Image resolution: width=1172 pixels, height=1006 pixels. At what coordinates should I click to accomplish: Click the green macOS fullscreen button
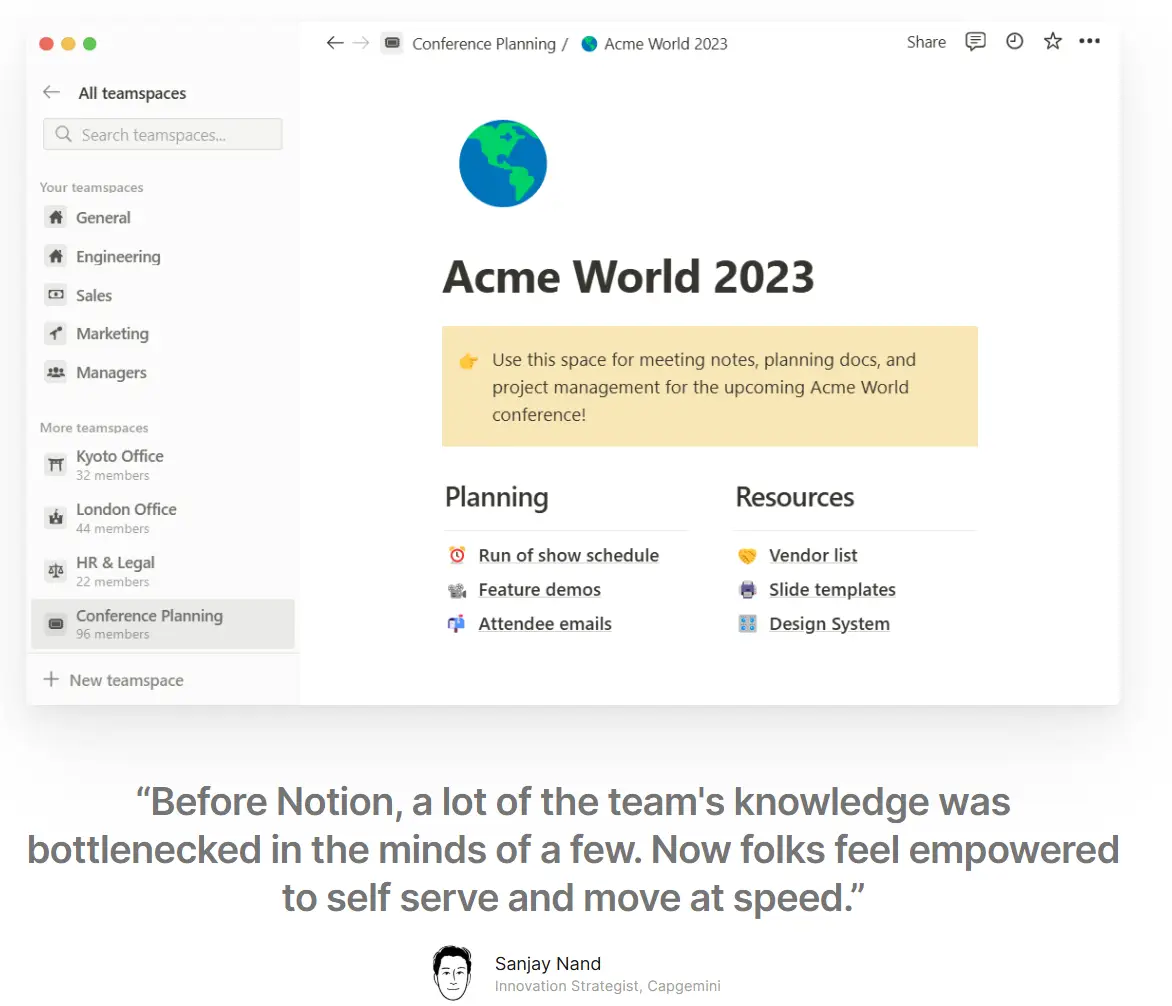(90, 43)
